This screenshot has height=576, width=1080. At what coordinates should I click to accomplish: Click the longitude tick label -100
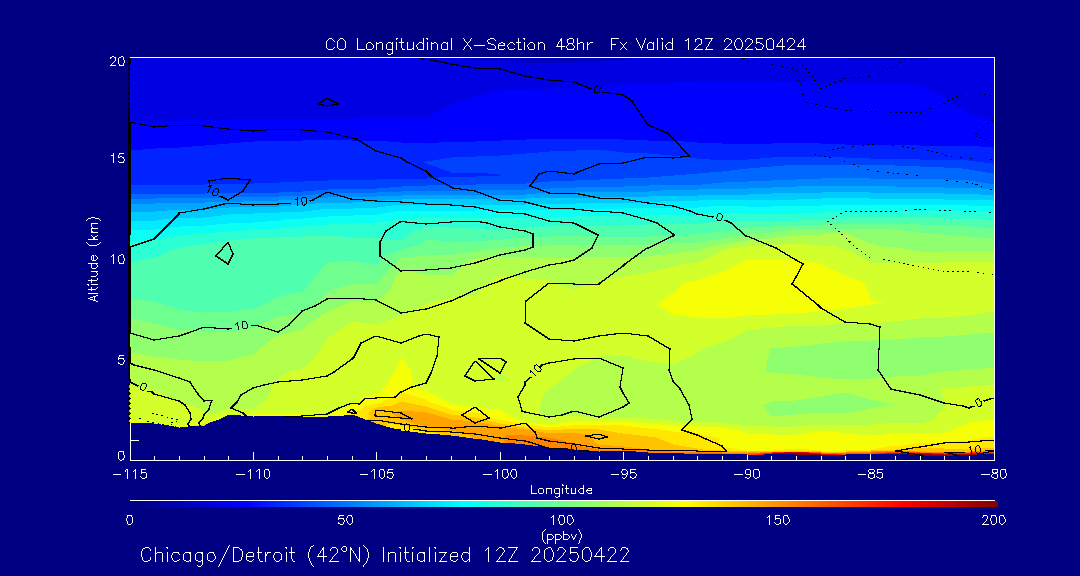coord(499,475)
